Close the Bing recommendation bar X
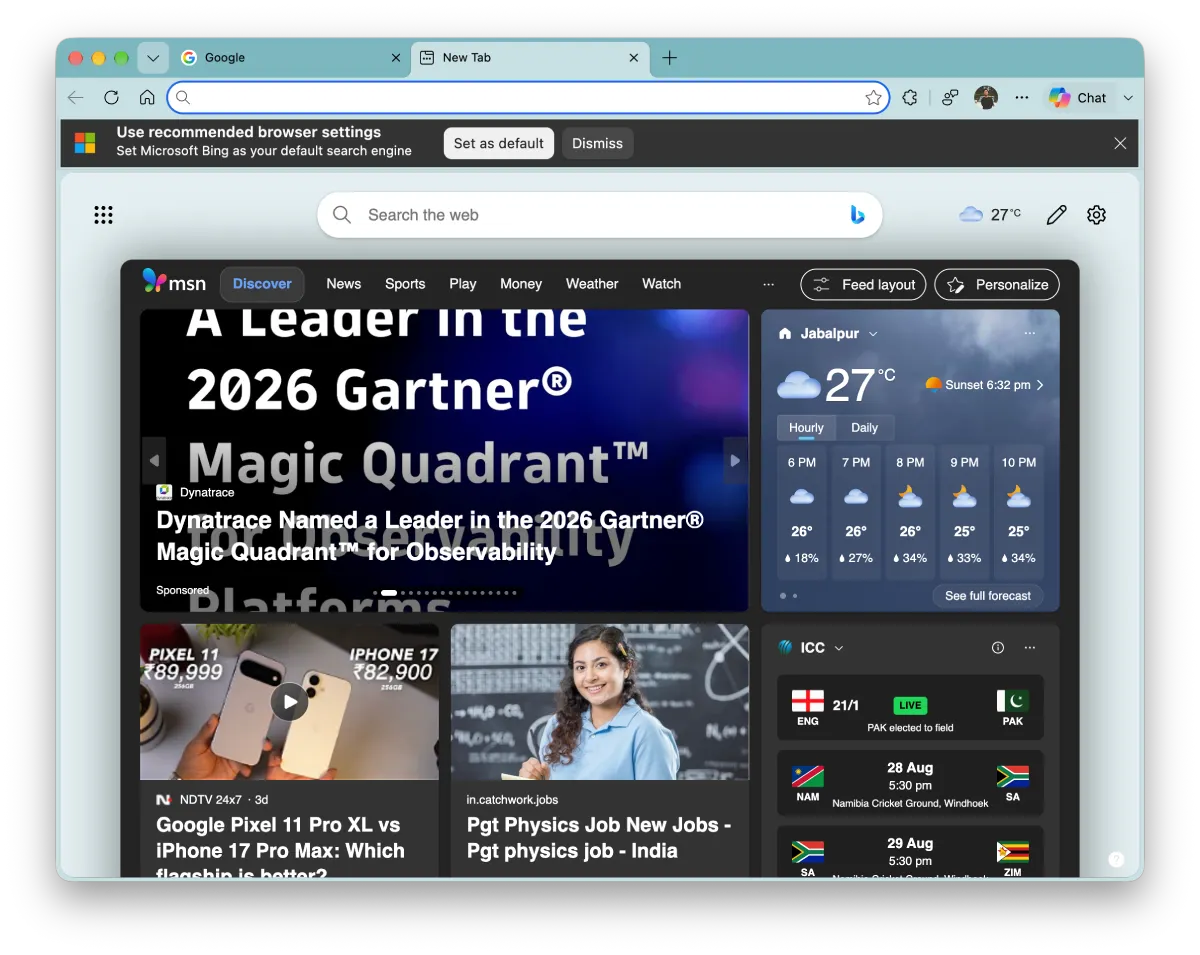Viewport: 1200px width, 955px height. tap(1120, 143)
